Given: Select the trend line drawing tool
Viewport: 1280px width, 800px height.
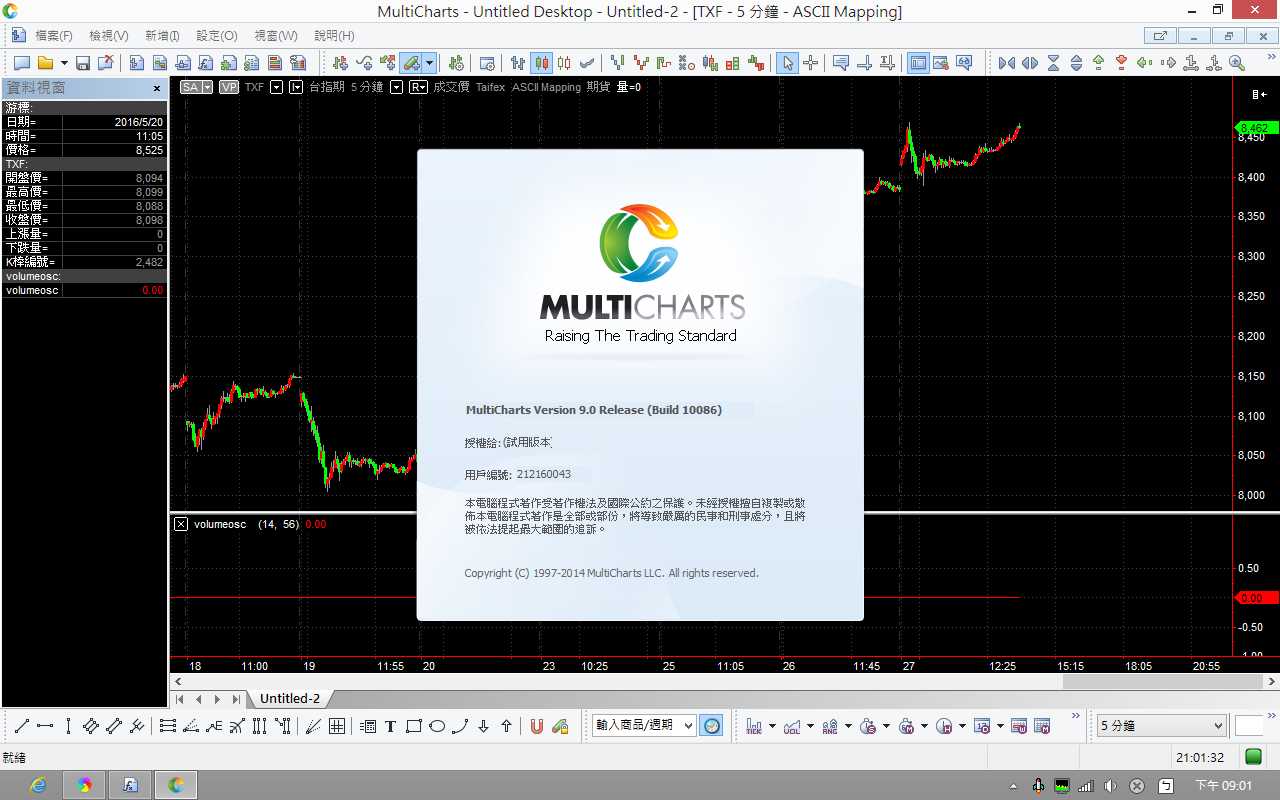Looking at the screenshot, I should coord(21,726).
